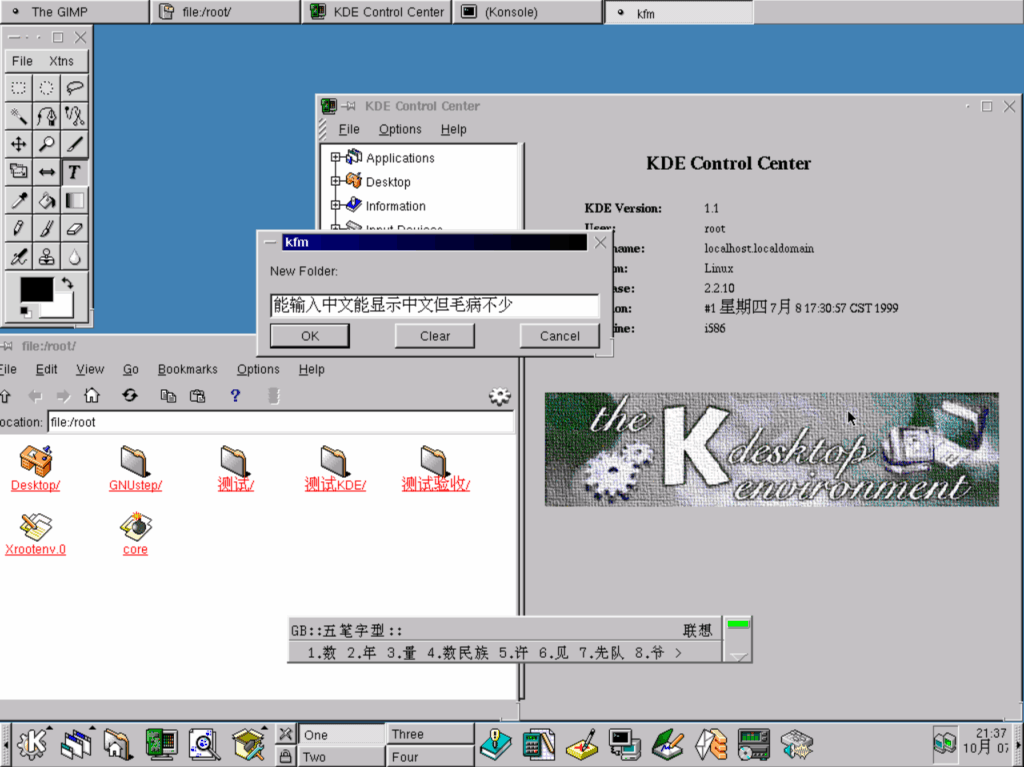
Task: Click the blue Help question mark icon
Action: pos(235,396)
